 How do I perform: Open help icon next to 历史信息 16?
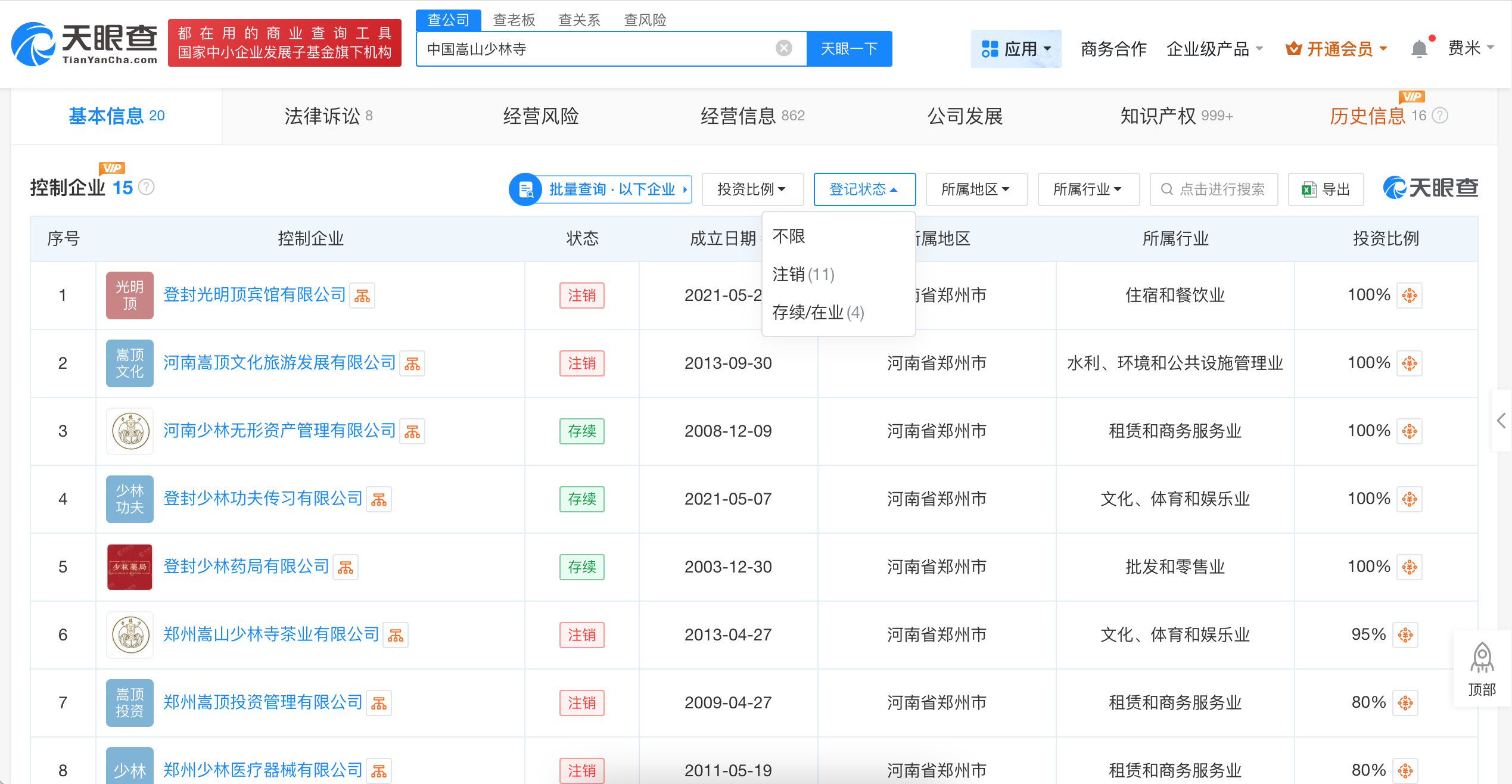pyautogui.click(x=1440, y=116)
